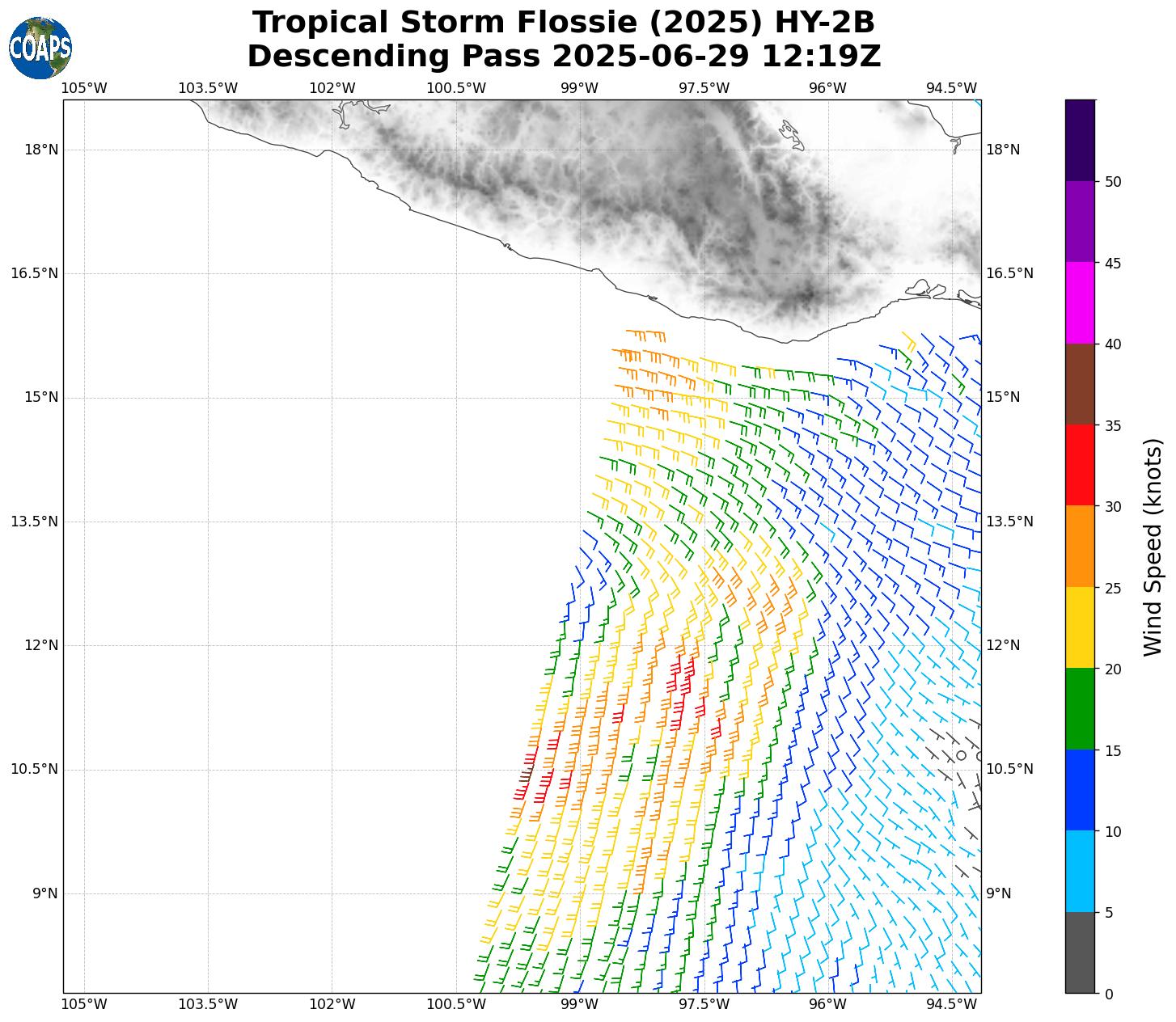
Task: Click the Tropical Storm Flossie title text
Action: [x=564, y=23]
